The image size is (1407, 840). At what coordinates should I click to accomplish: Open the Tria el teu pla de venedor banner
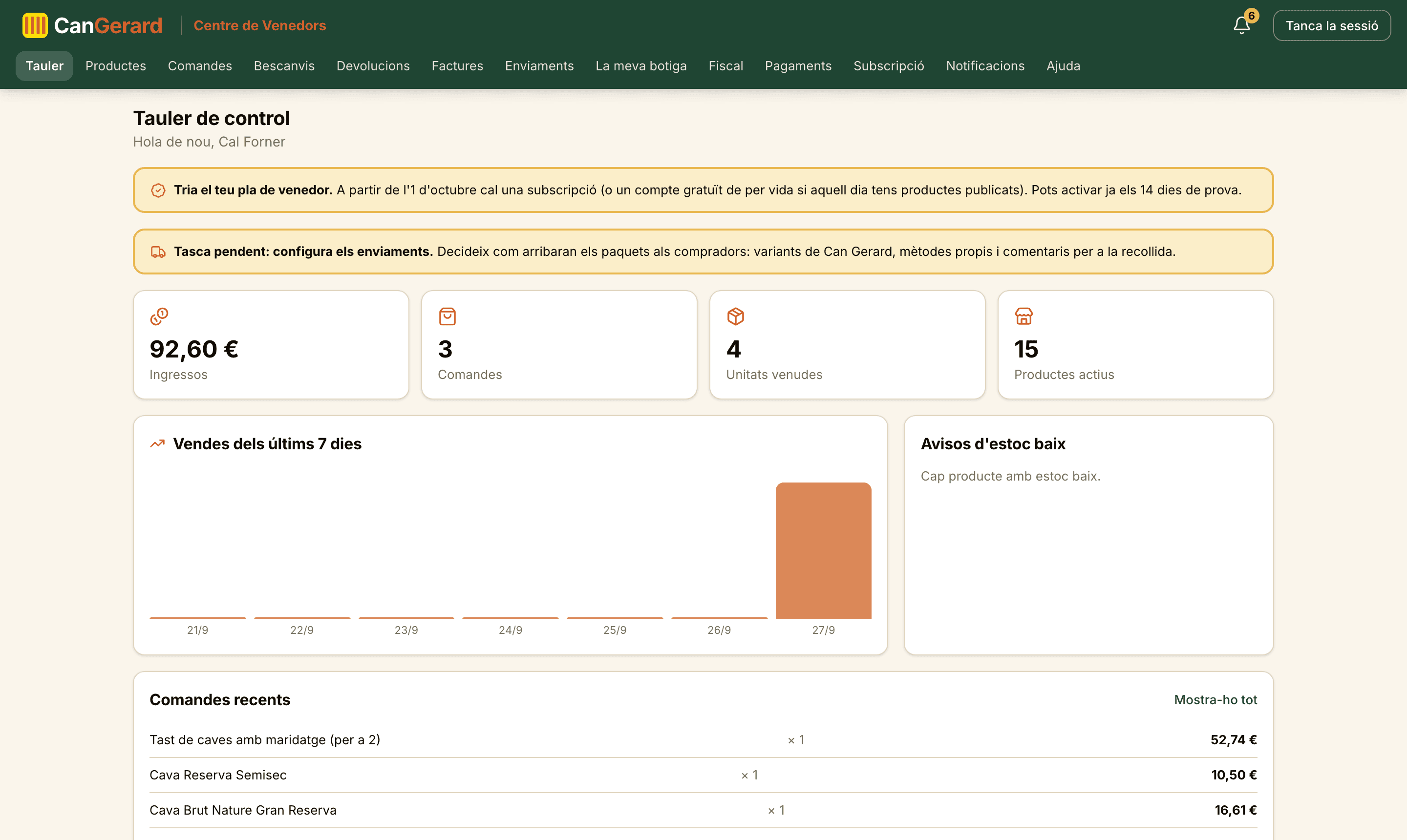tap(703, 190)
